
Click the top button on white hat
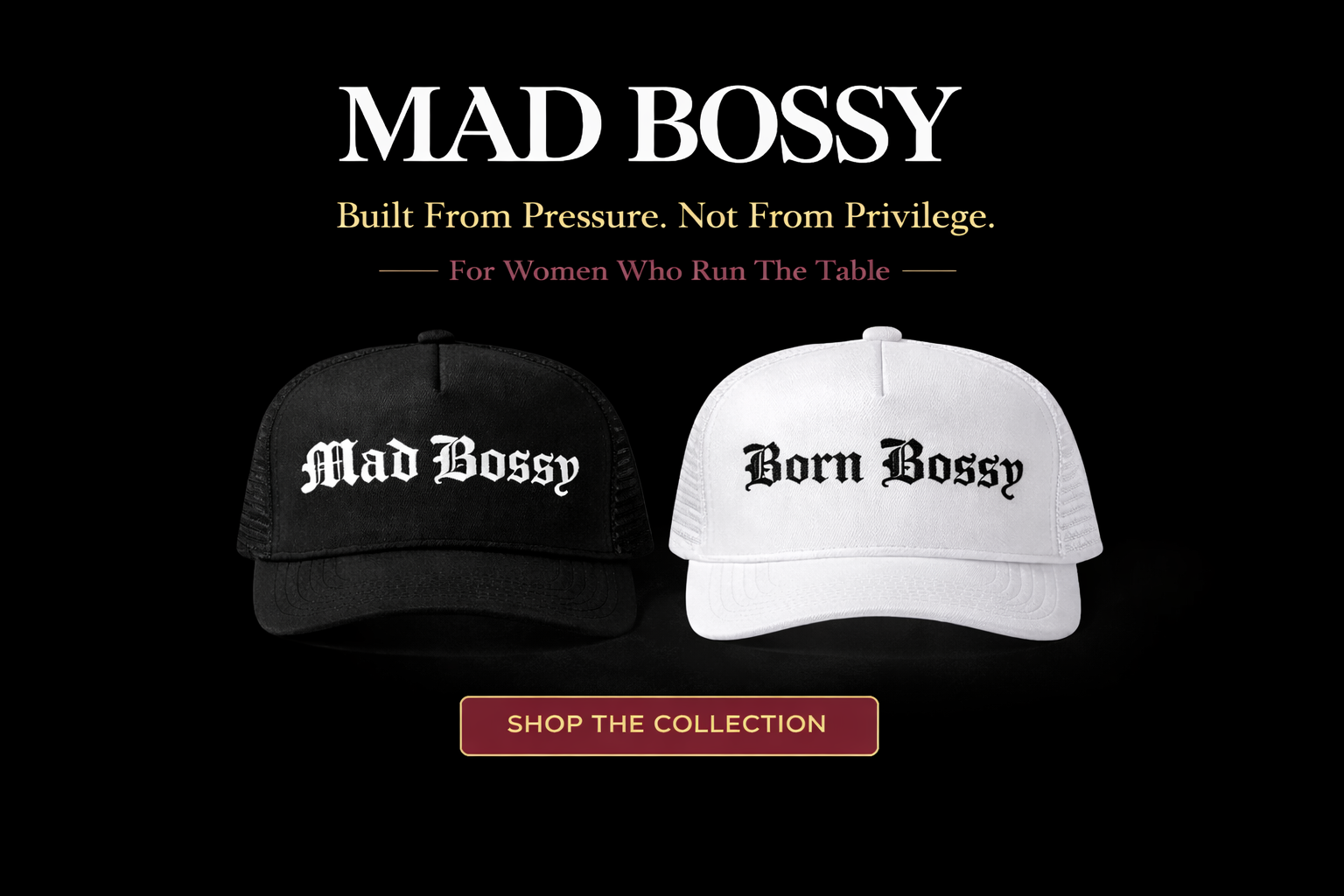click(x=882, y=333)
